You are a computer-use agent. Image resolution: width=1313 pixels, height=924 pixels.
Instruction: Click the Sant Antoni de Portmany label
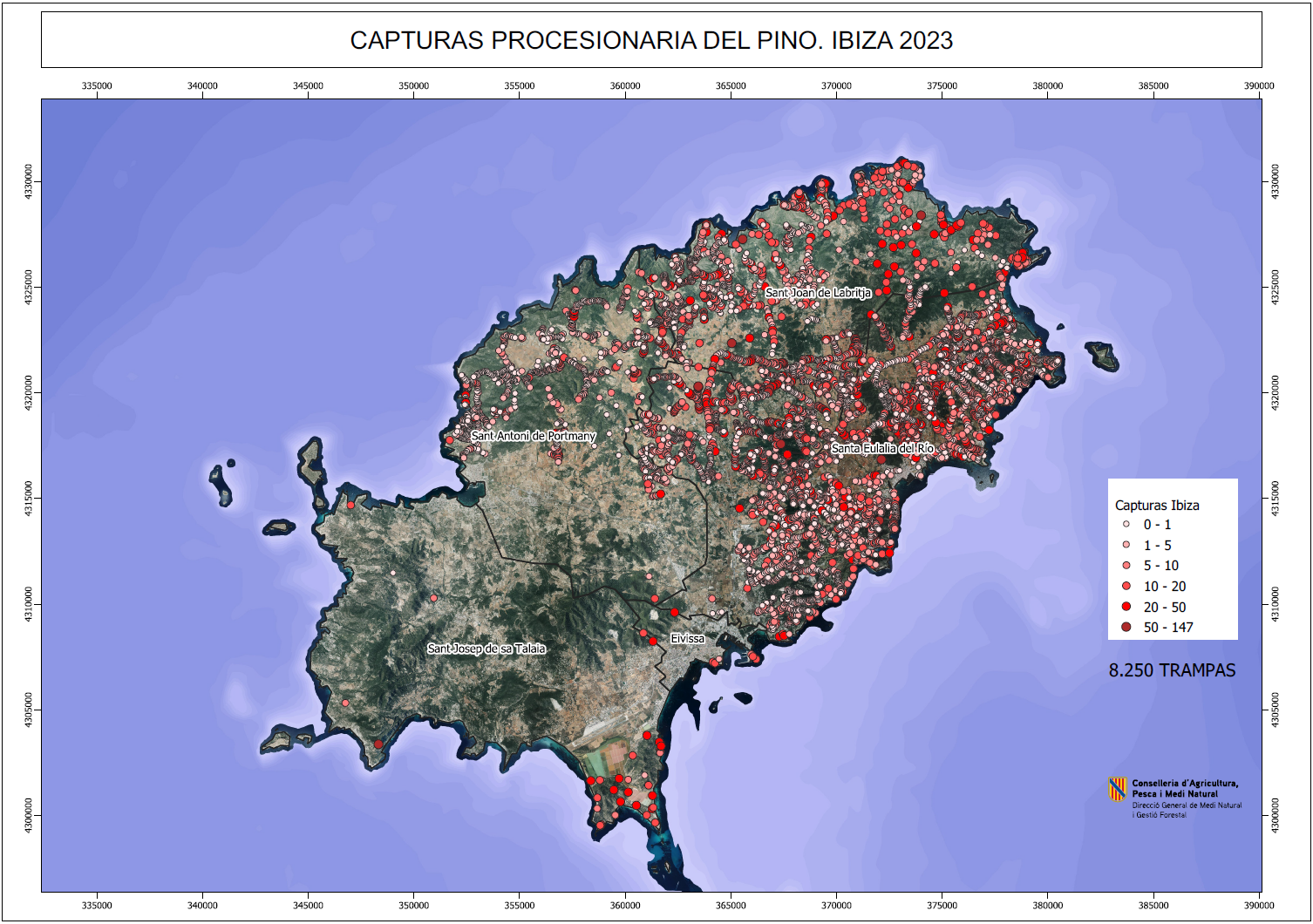[x=533, y=436]
